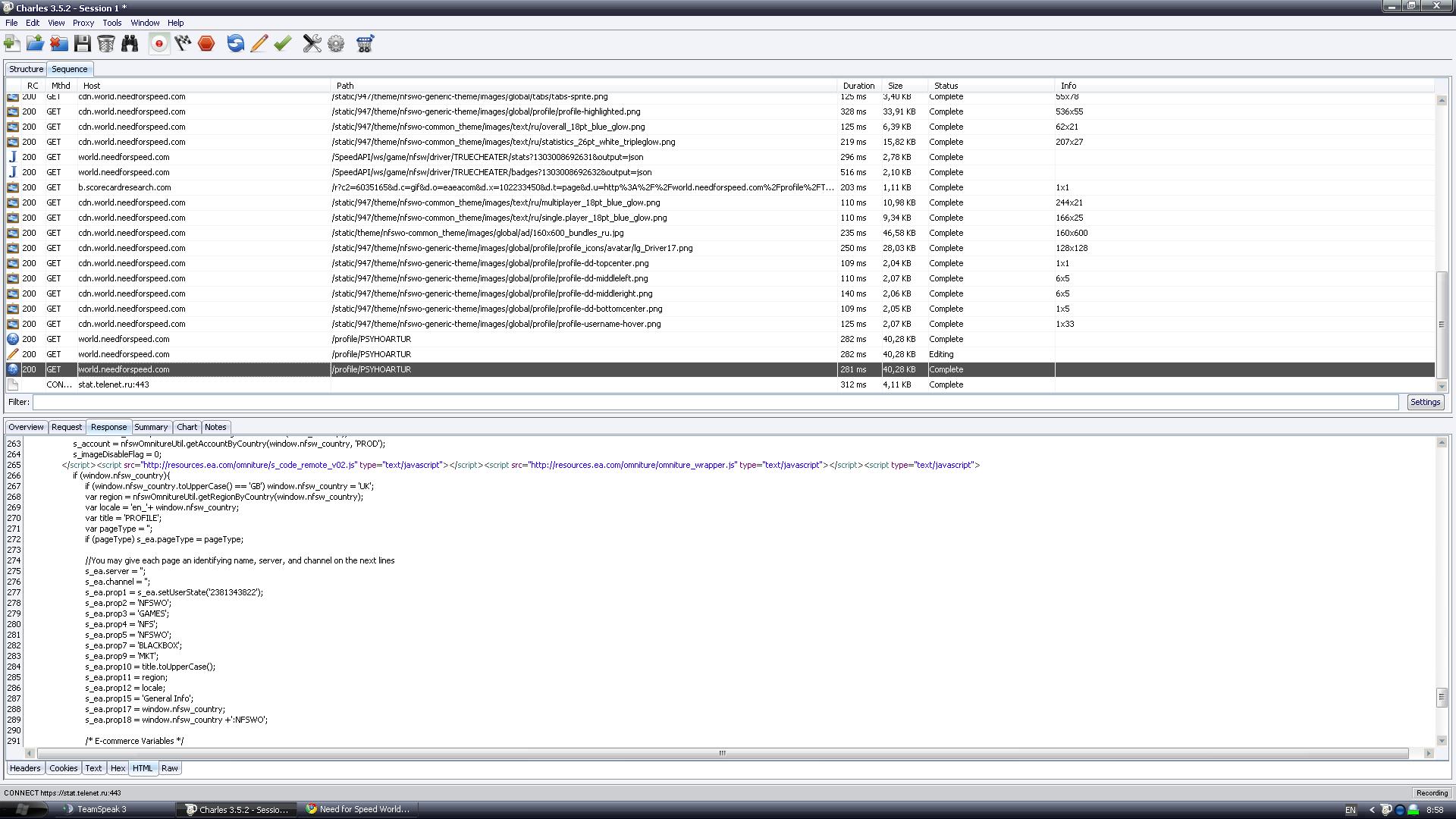Click the Recording status indicator

(1432, 793)
